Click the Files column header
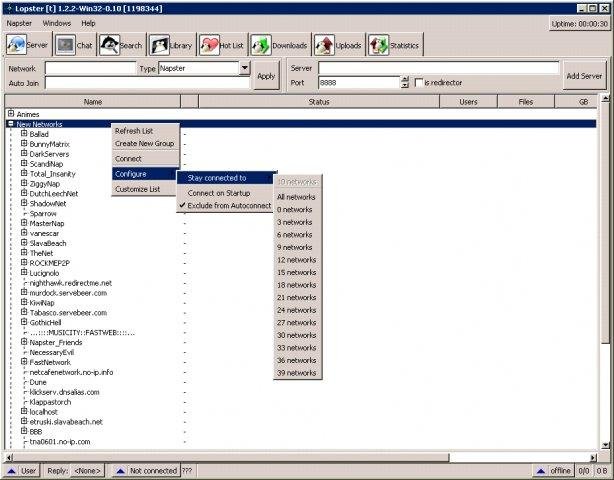The image size is (614, 480). coord(526,102)
